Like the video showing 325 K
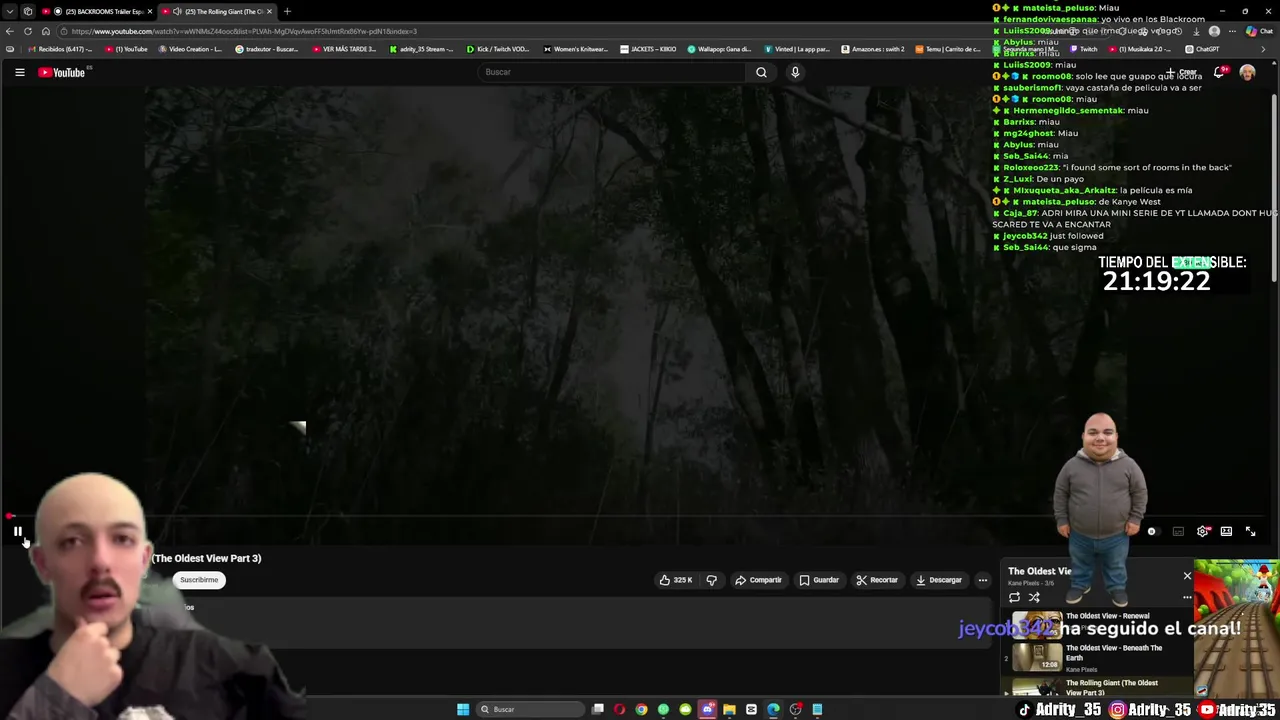Image resolution: width=1280 pixels, height=720 pixels. point(676,580)
